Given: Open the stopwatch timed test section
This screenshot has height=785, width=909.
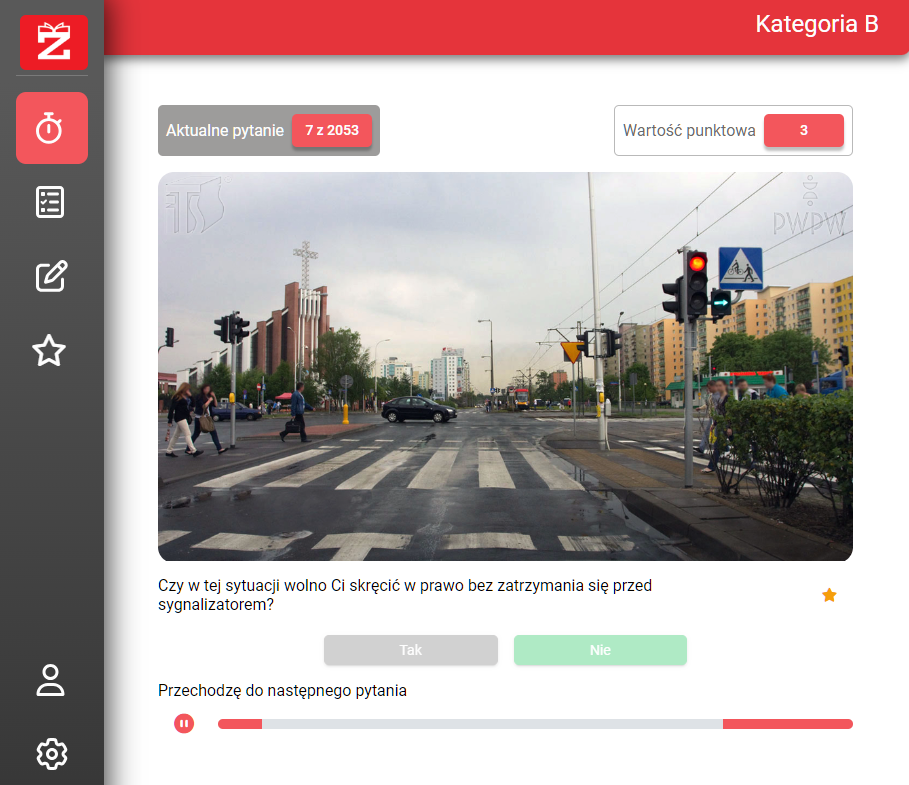Looking at the screenshot, I should coord(51,128).
